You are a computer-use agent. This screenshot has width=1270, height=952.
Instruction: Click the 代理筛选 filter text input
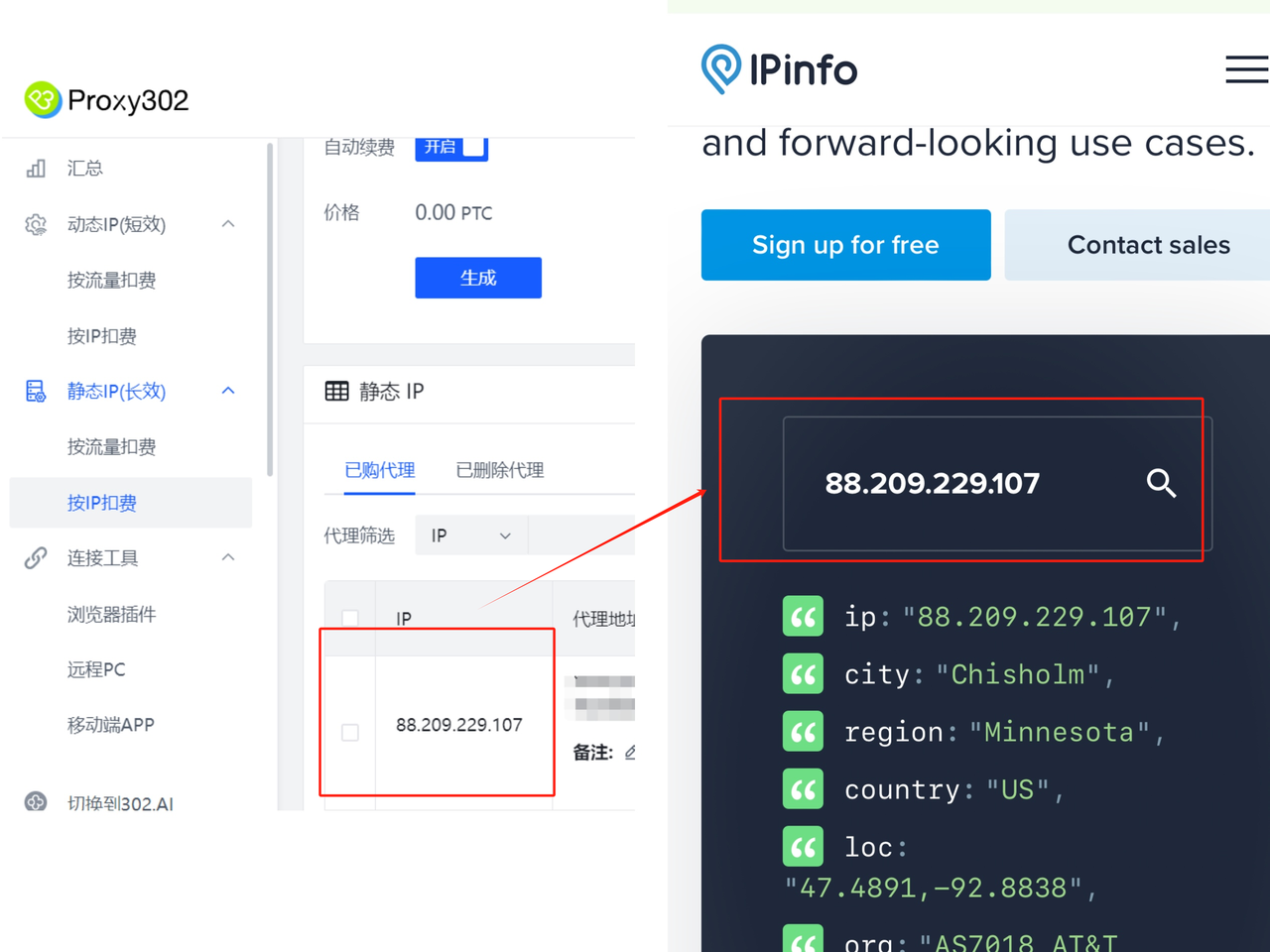click(x=581, y=535)
